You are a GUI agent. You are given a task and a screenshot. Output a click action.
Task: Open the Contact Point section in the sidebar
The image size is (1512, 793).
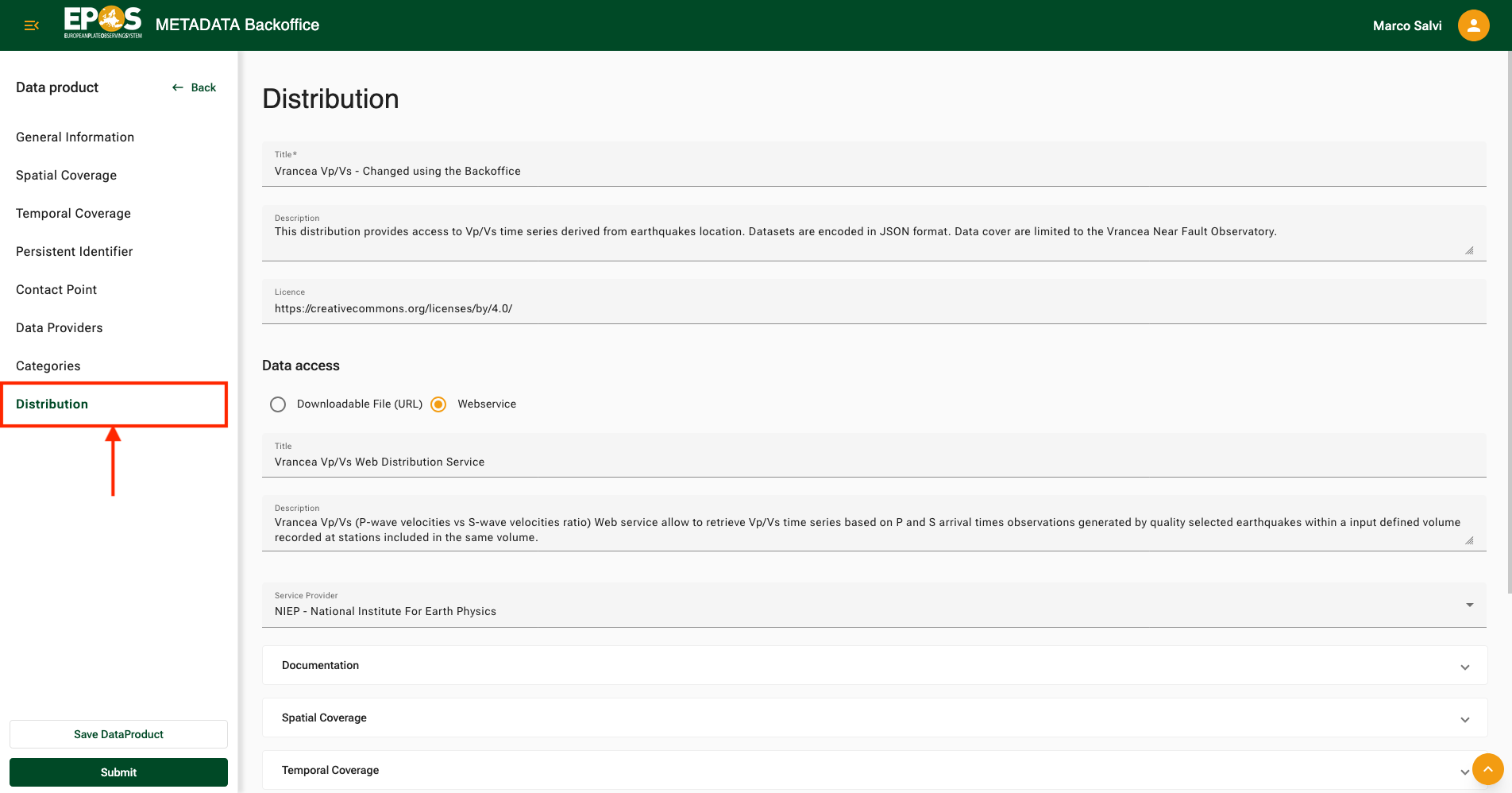point(56,290)
